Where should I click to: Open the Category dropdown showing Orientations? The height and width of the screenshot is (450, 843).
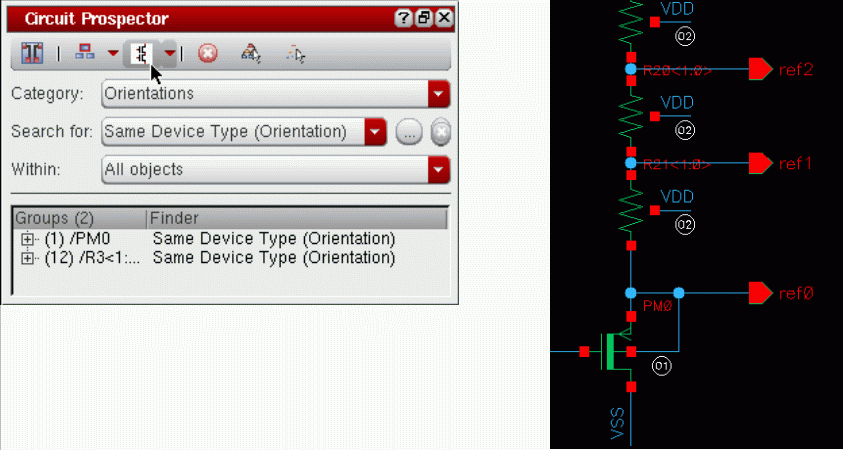click(275, 94)
